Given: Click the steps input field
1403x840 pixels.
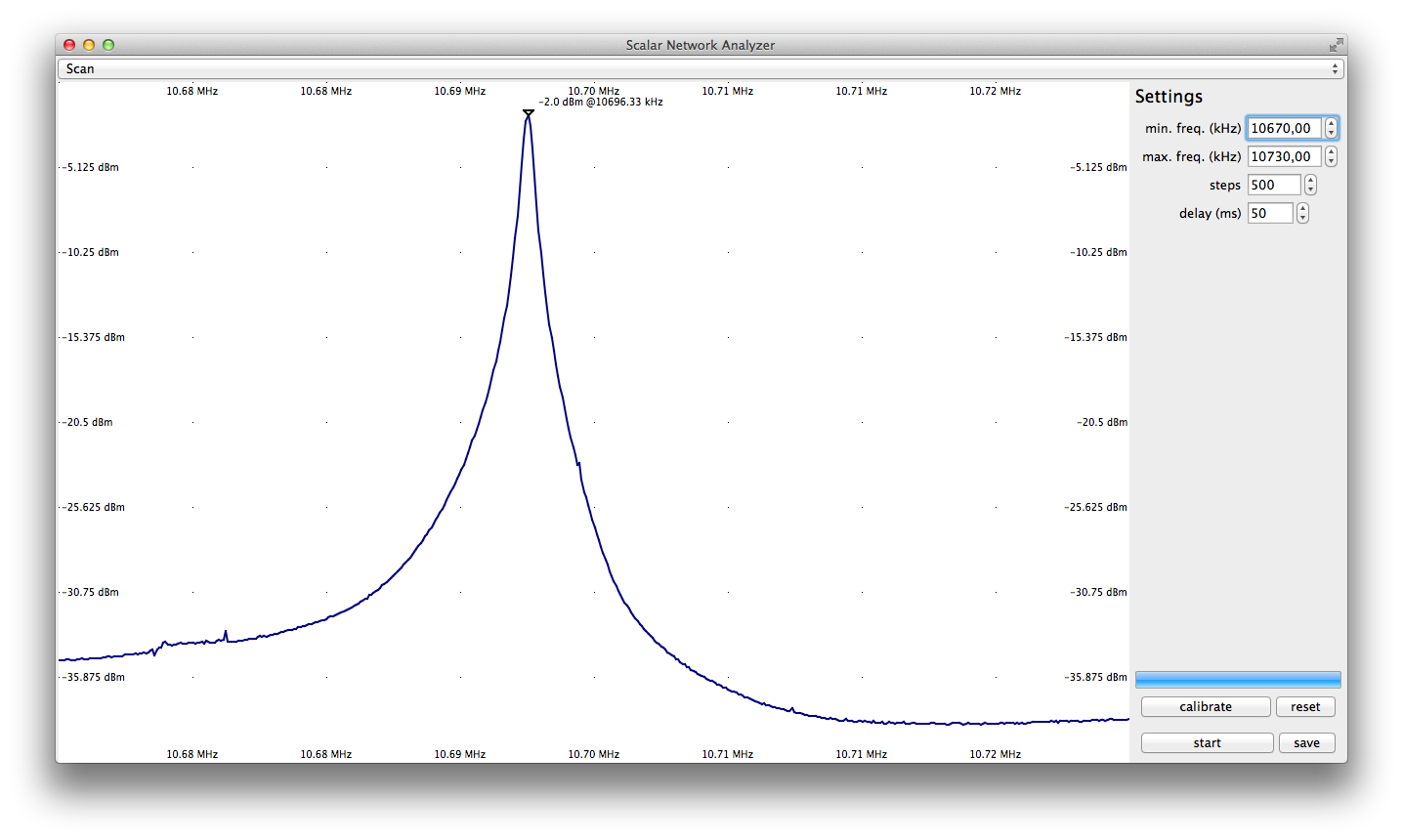Looking at the screenshot, I should click(1274, 185).
